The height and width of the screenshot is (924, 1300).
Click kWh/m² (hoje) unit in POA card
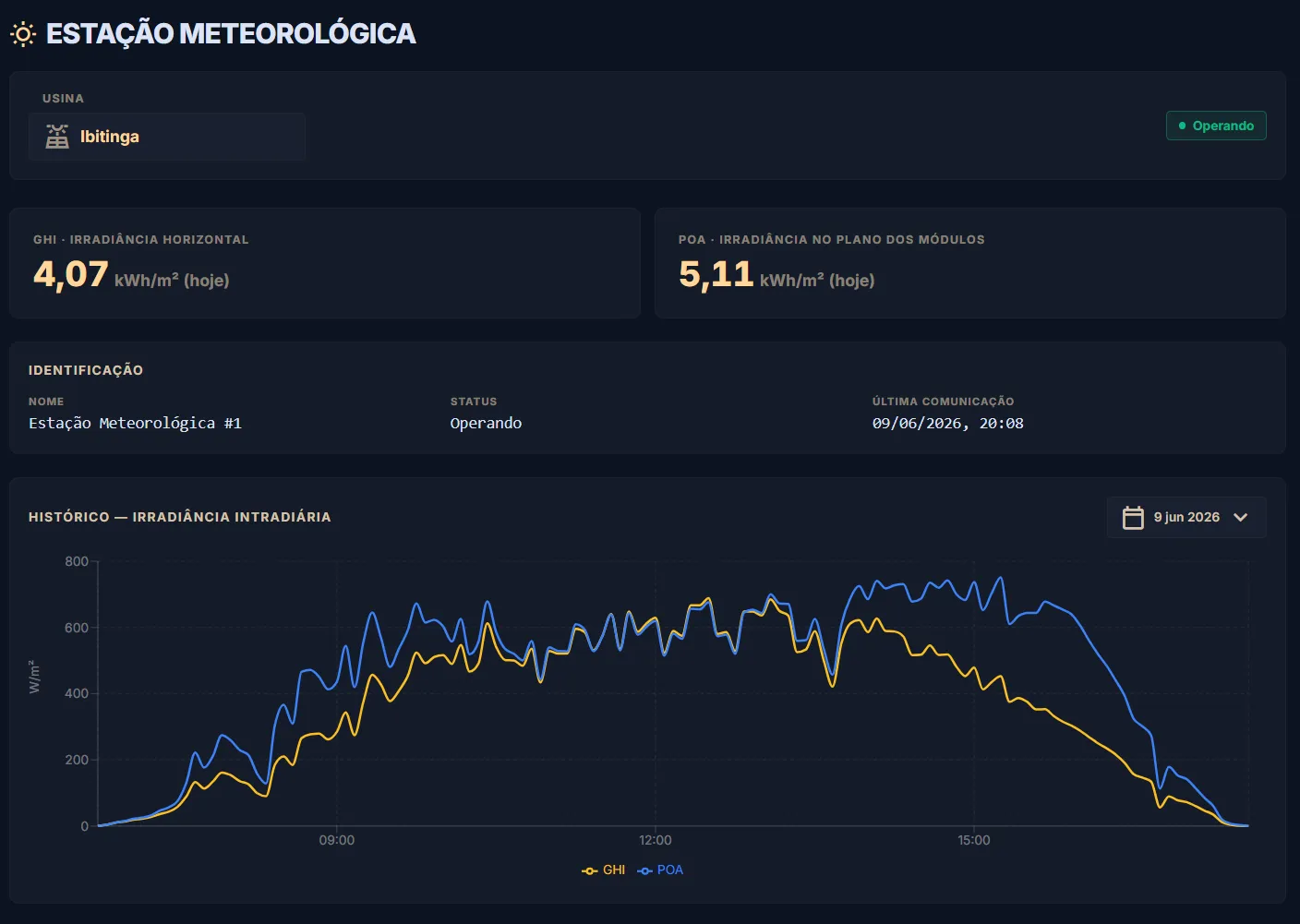pos(817,280)
